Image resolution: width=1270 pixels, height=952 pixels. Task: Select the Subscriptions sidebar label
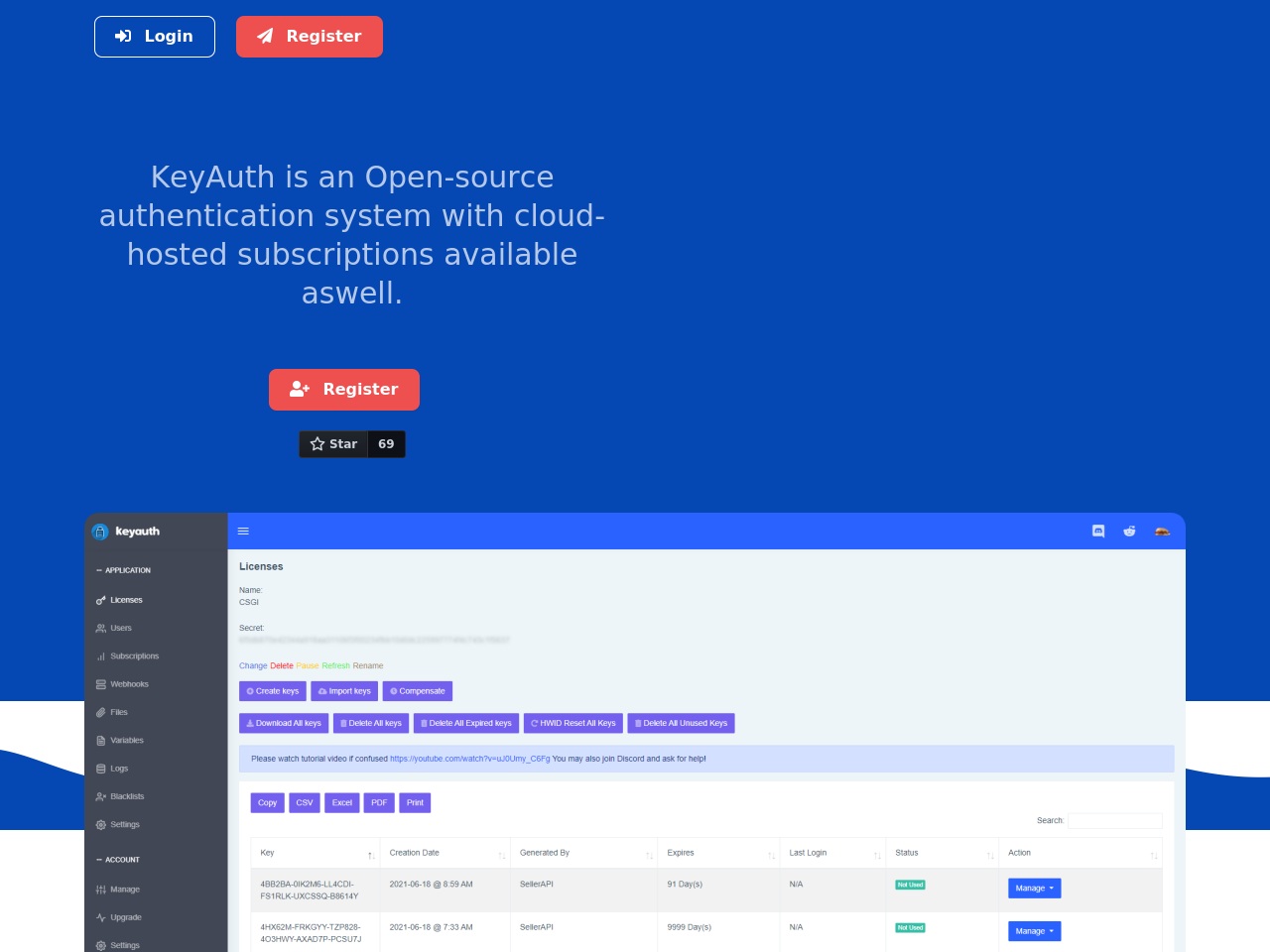click(x=135, y=656)
